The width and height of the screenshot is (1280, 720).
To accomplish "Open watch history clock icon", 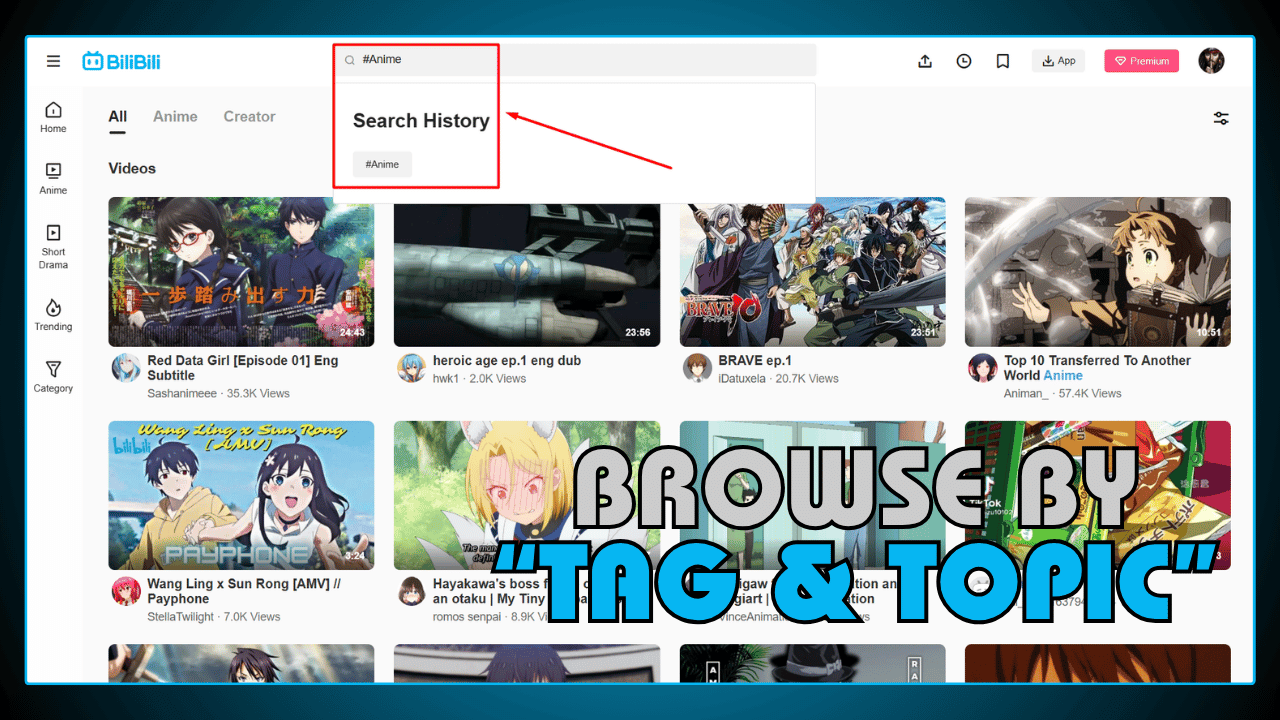I will point(964,61).
